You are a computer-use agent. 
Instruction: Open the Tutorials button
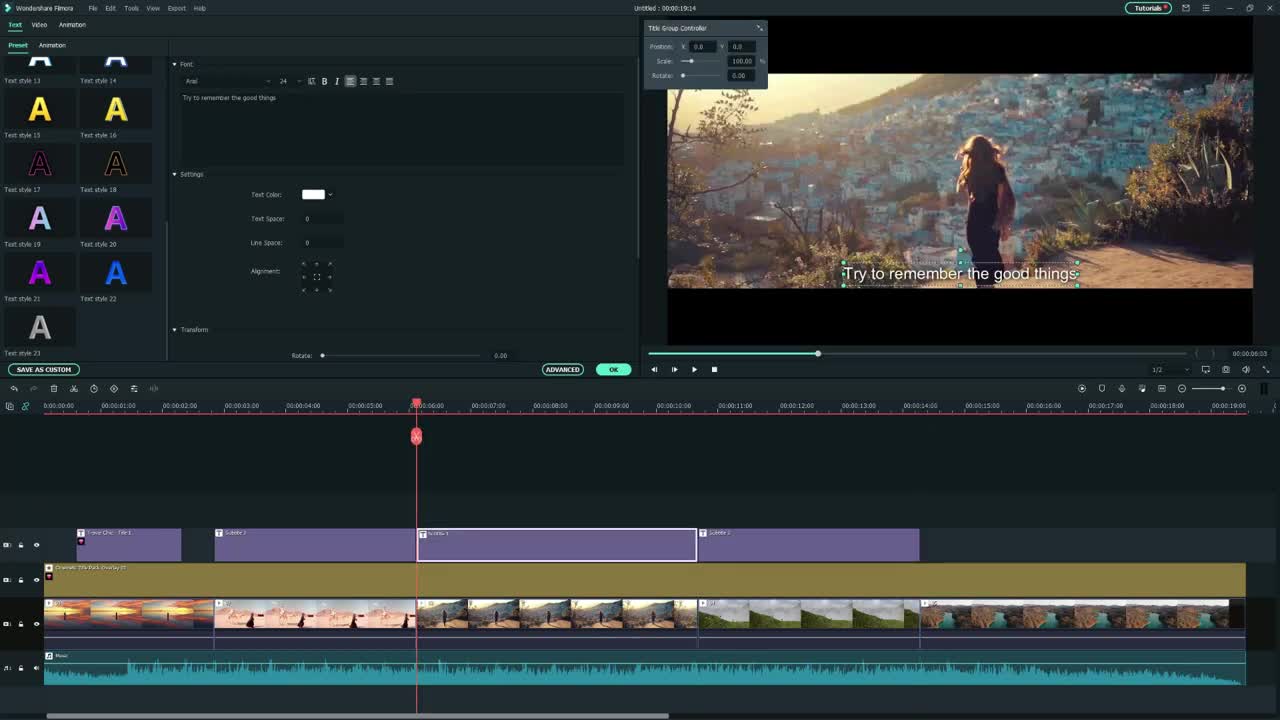1148,8
